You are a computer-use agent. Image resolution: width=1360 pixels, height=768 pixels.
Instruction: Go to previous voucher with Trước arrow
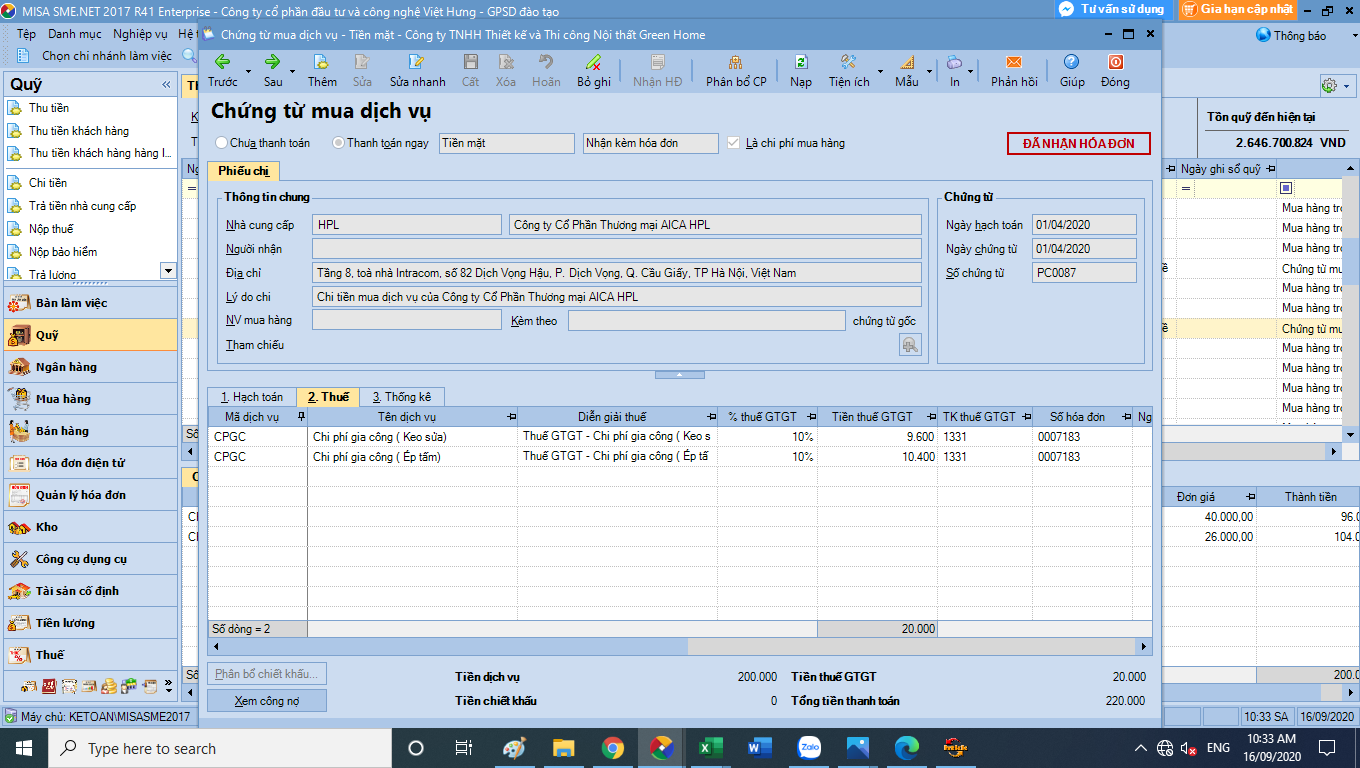pos(222,70)
